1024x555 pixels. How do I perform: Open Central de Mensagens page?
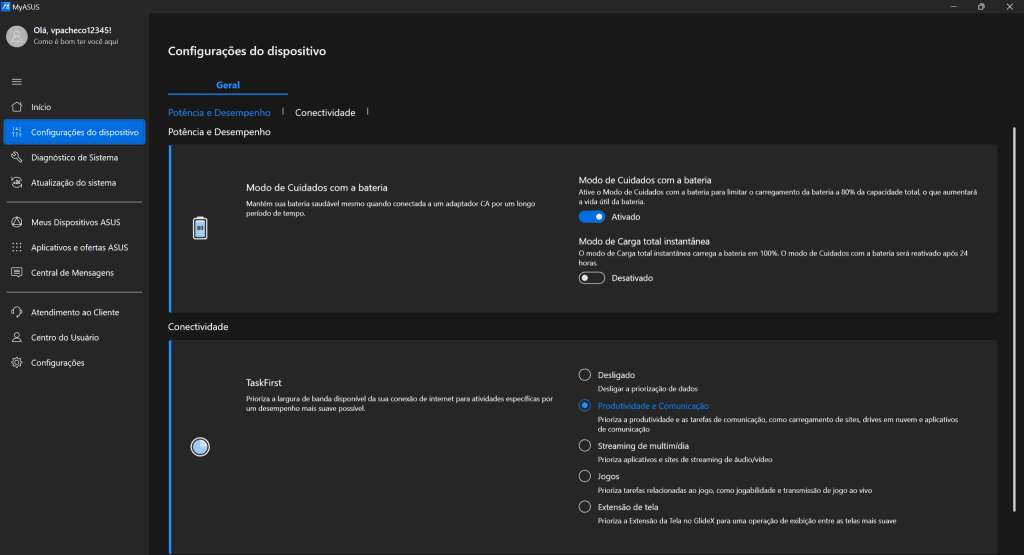coord(74,272)
